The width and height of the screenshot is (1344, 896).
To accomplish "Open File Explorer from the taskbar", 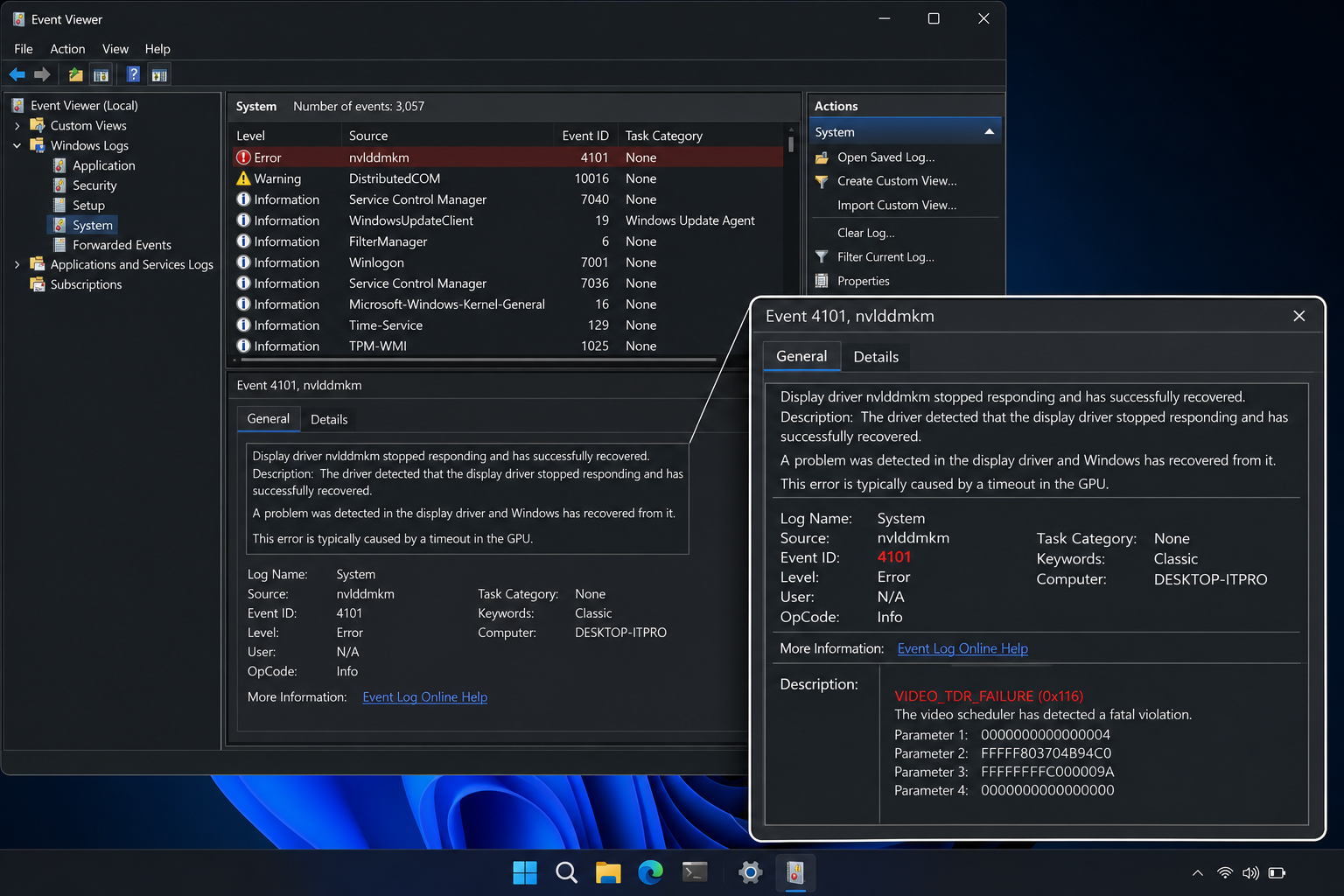I will click(x=608, y=872).
